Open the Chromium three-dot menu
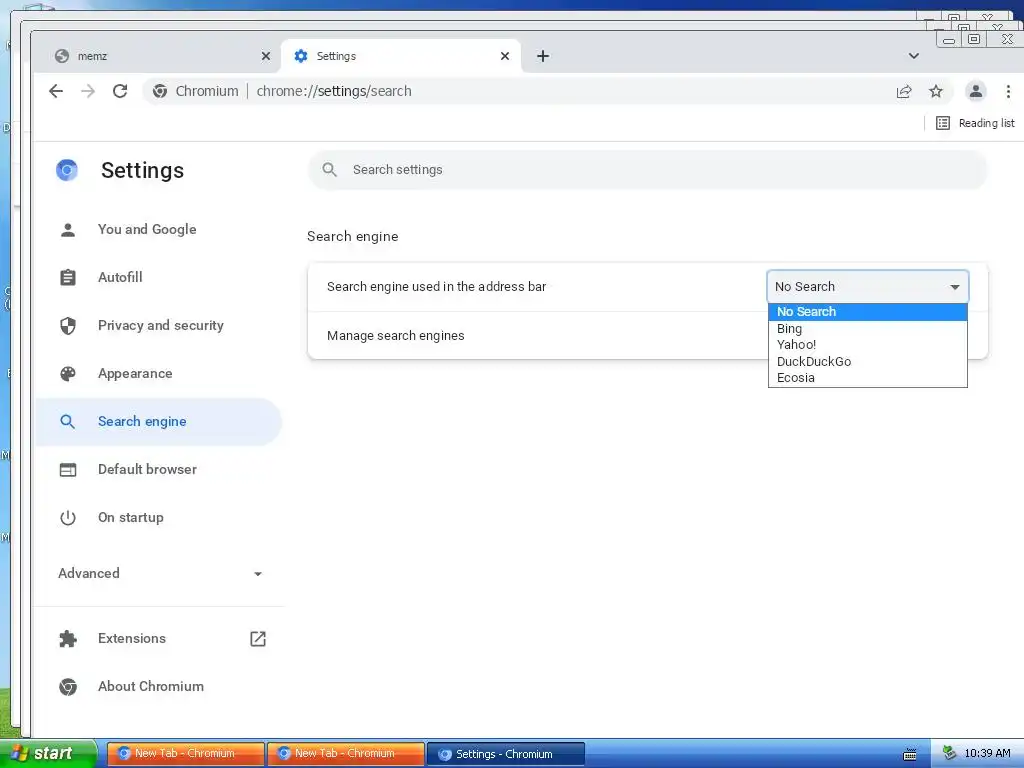This screenshot has width=1024, height=768. (x=1008, y=91)
